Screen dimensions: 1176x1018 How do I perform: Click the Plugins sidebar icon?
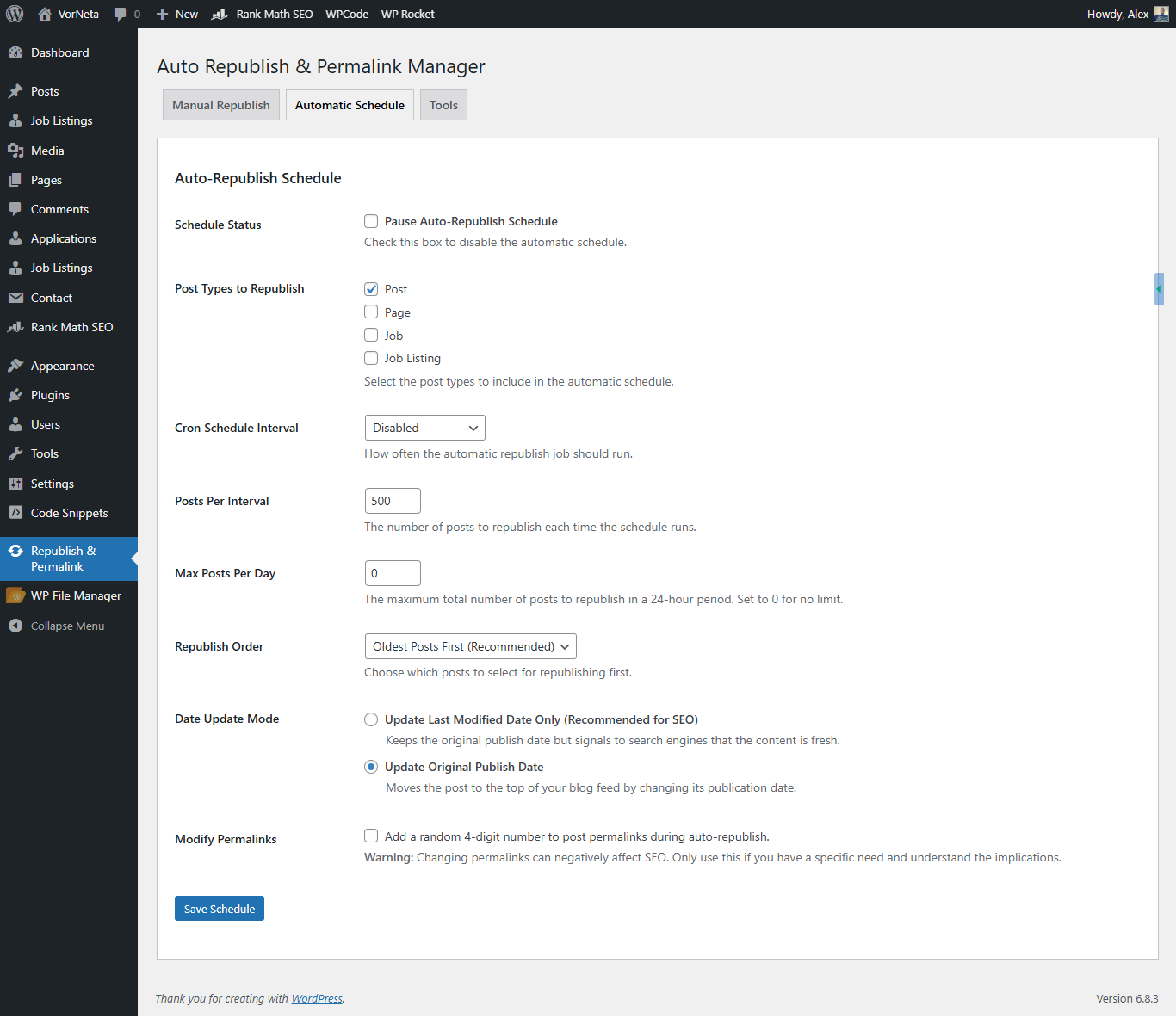[x=17, y=395]
